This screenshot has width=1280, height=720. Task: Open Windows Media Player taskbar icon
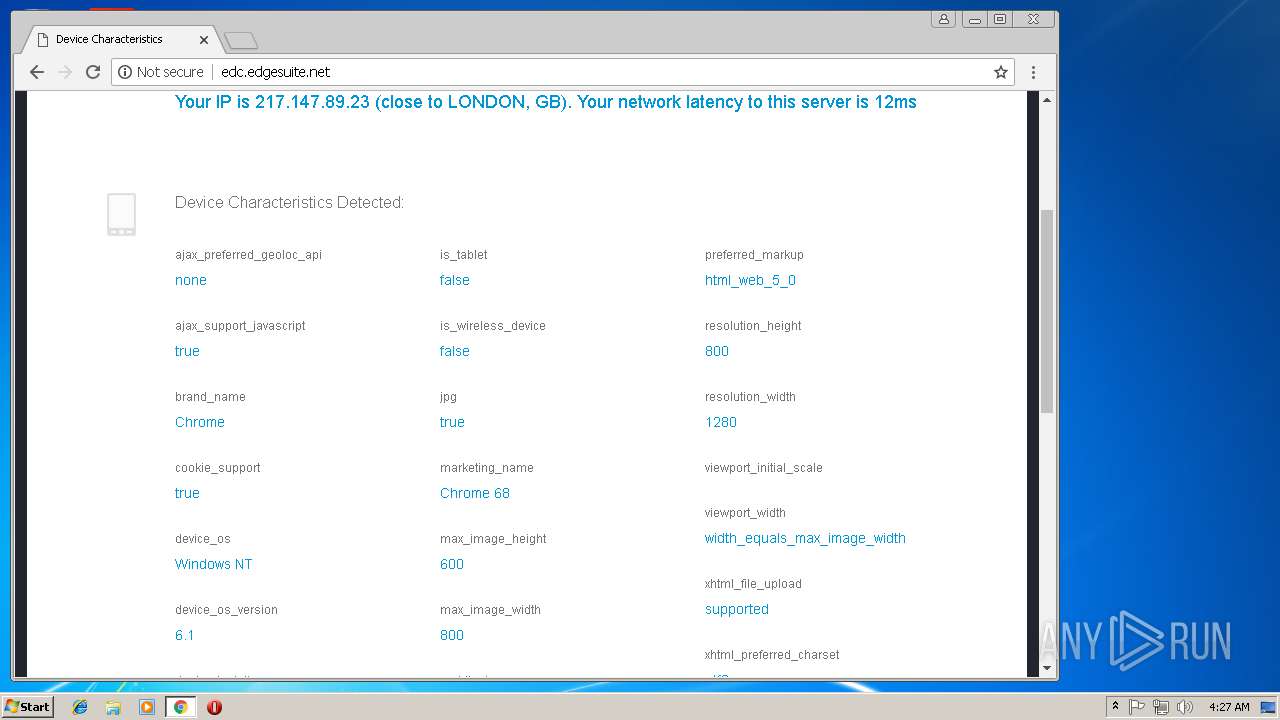click(x=147, y=707)
